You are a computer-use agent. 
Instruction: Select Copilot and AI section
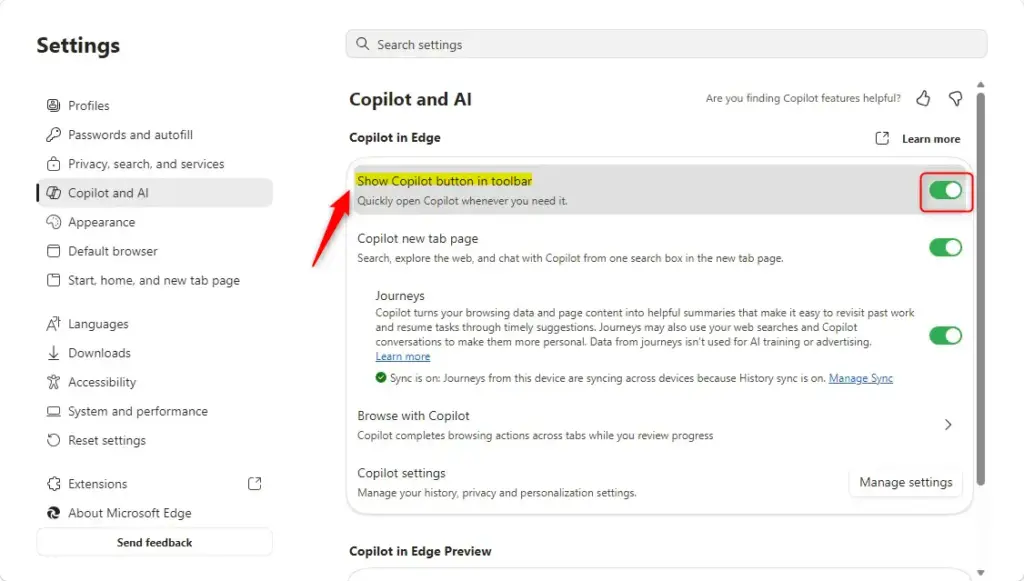[155, 193]
